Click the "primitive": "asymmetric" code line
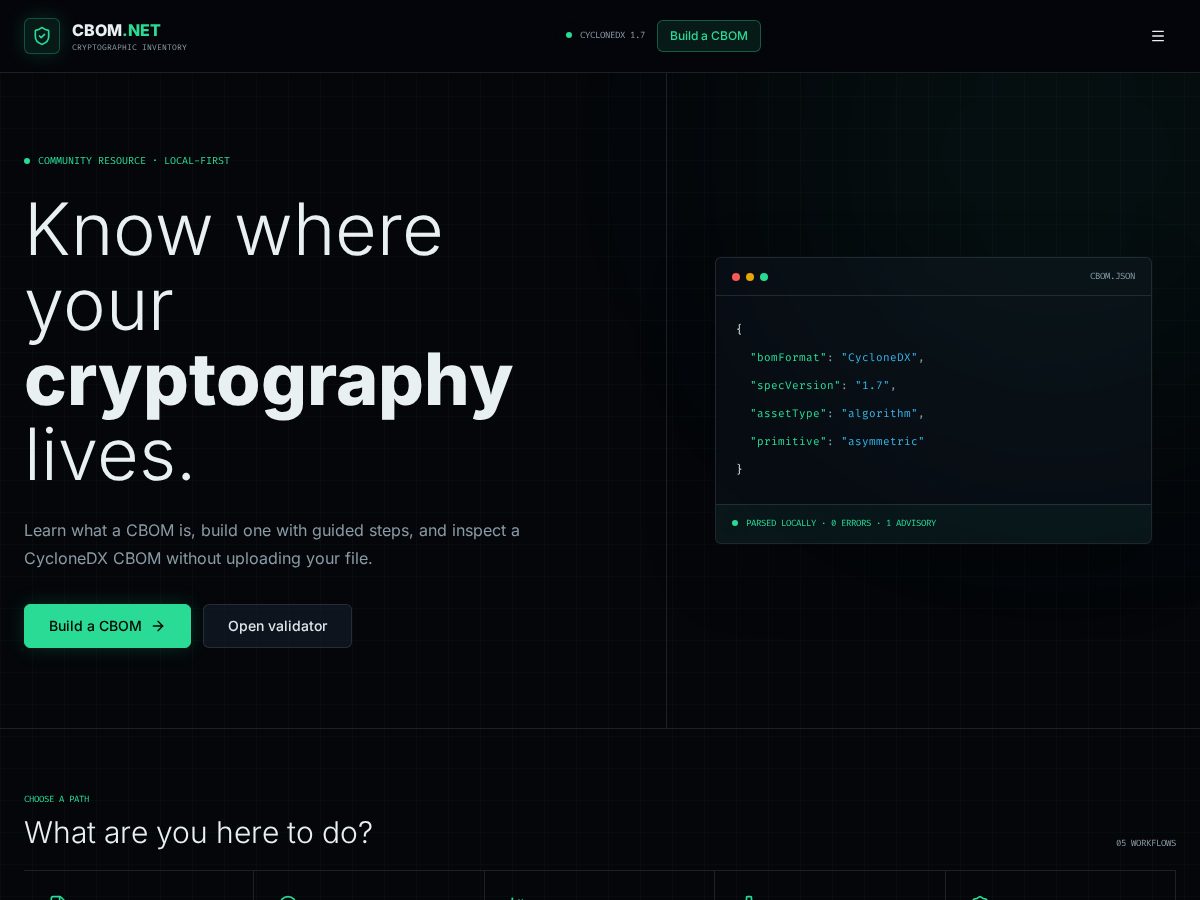Screen dimensions: 1200x900 [x=838, y=441]
